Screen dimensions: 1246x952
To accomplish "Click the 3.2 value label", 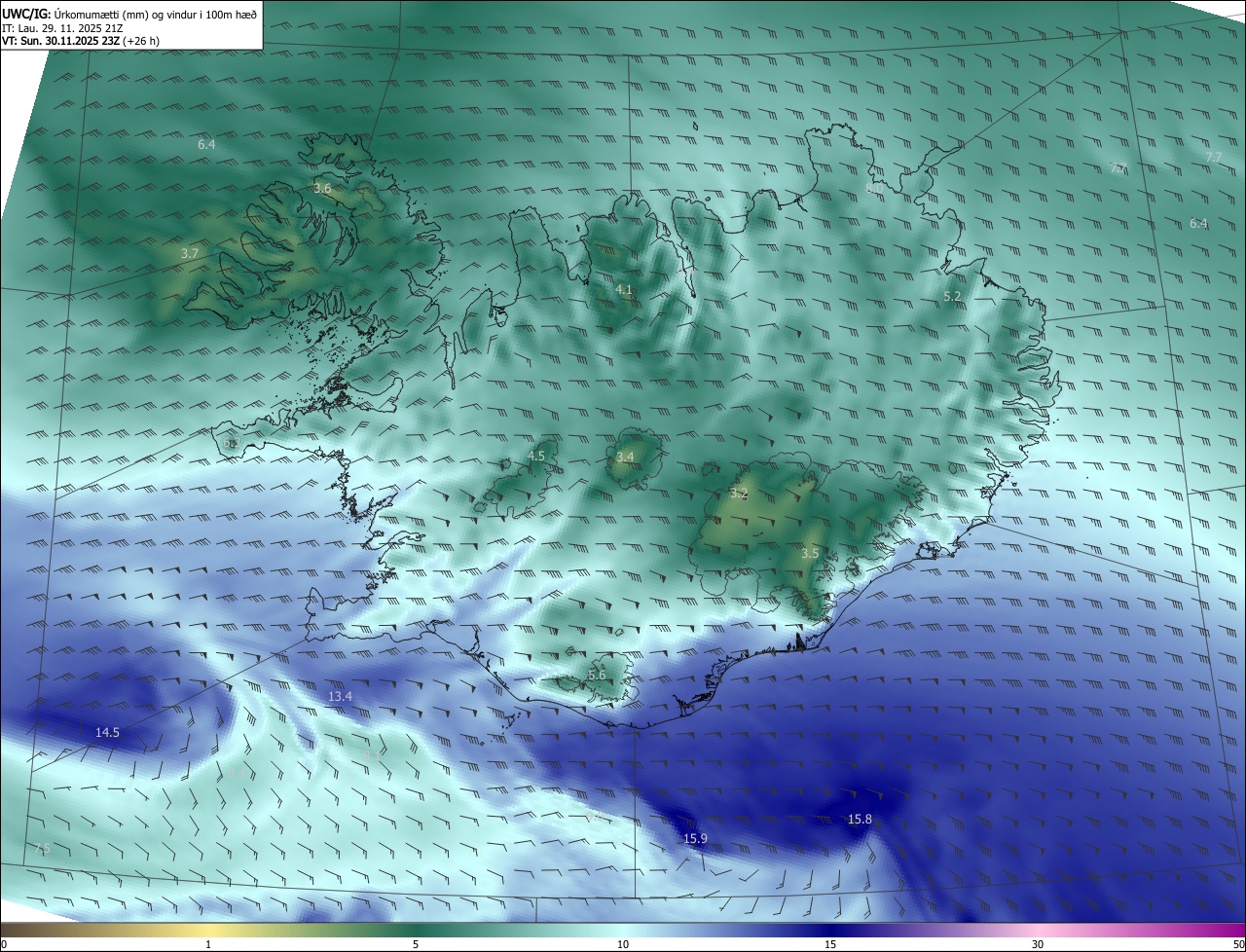I will [x=739, y=493].
